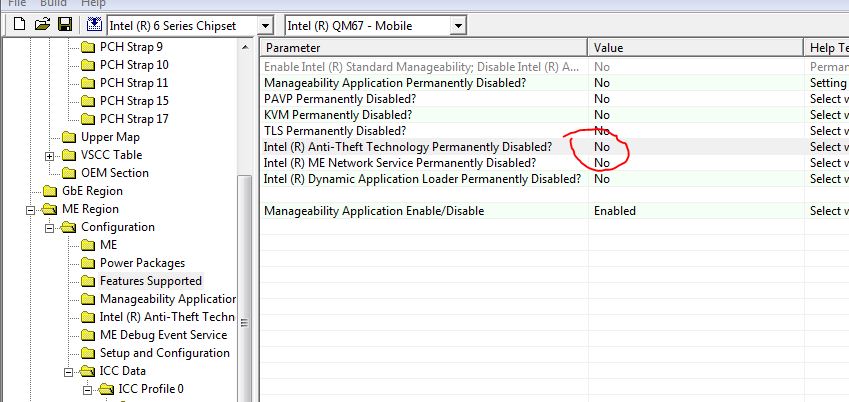Select Intel (R) Anti-Theft Techn tree folder
This screenshot has height=402, width=849.
pyautogui.click(x=167, y=316)
